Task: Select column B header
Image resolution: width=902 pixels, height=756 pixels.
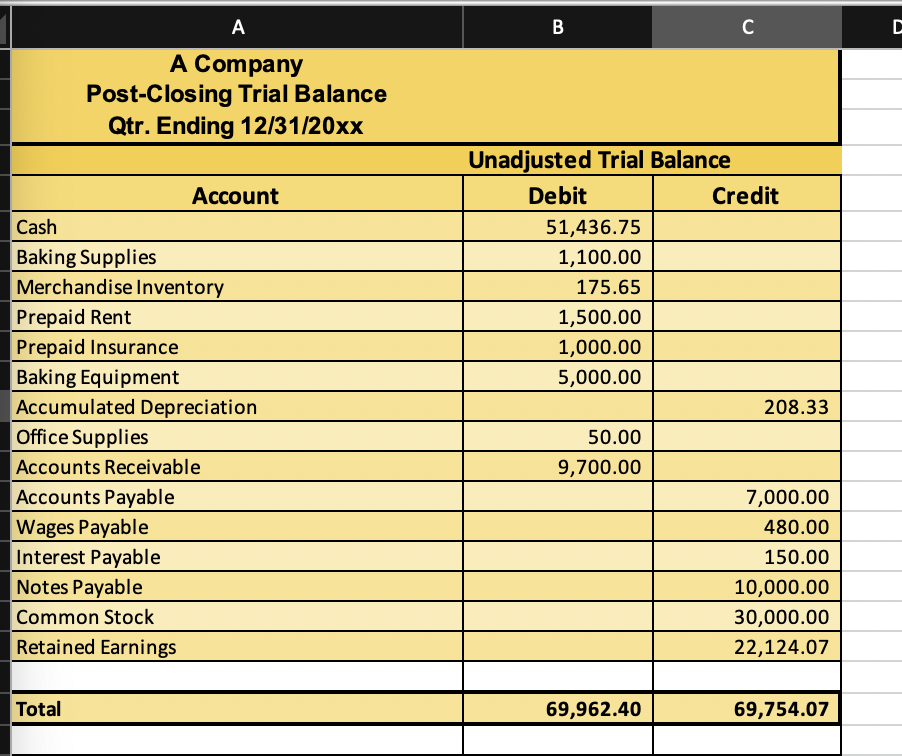Action: [x=556, y=26]
